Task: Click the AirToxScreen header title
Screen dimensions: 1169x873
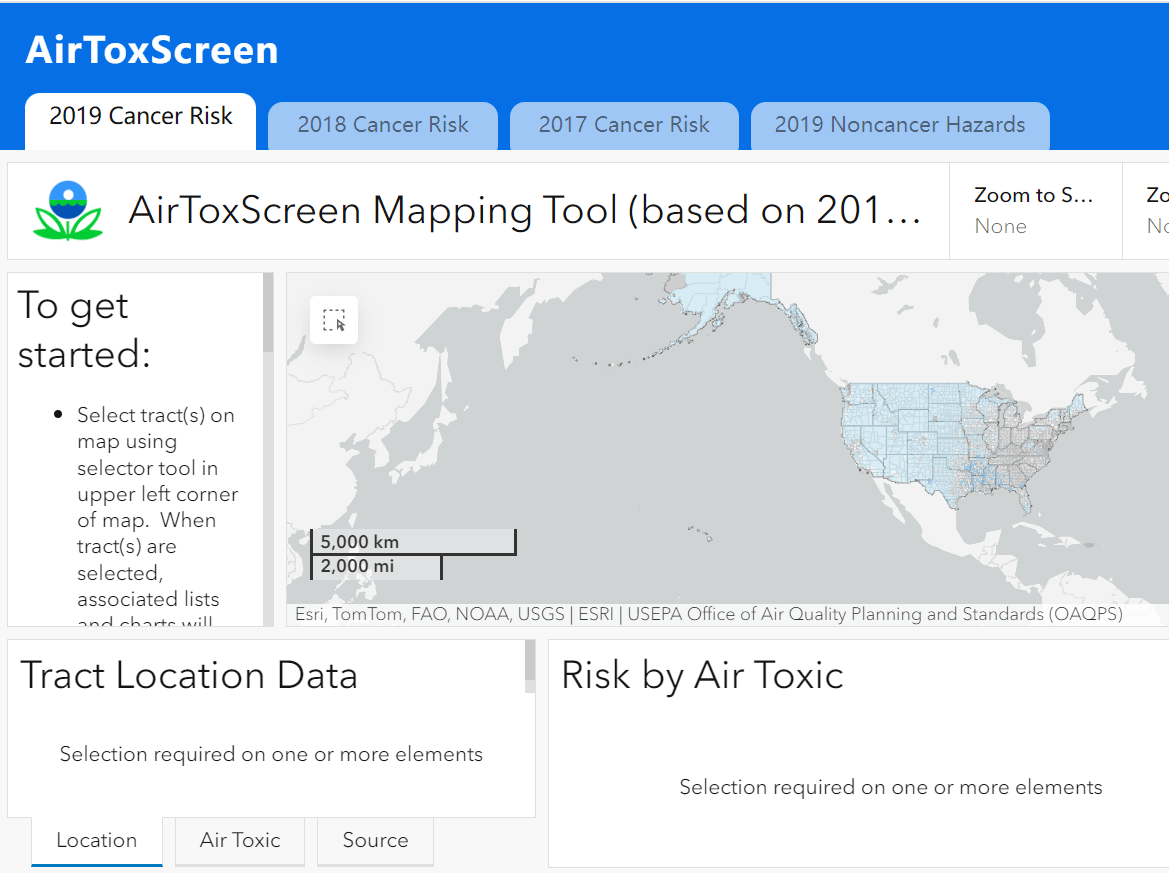Action: 152,50
